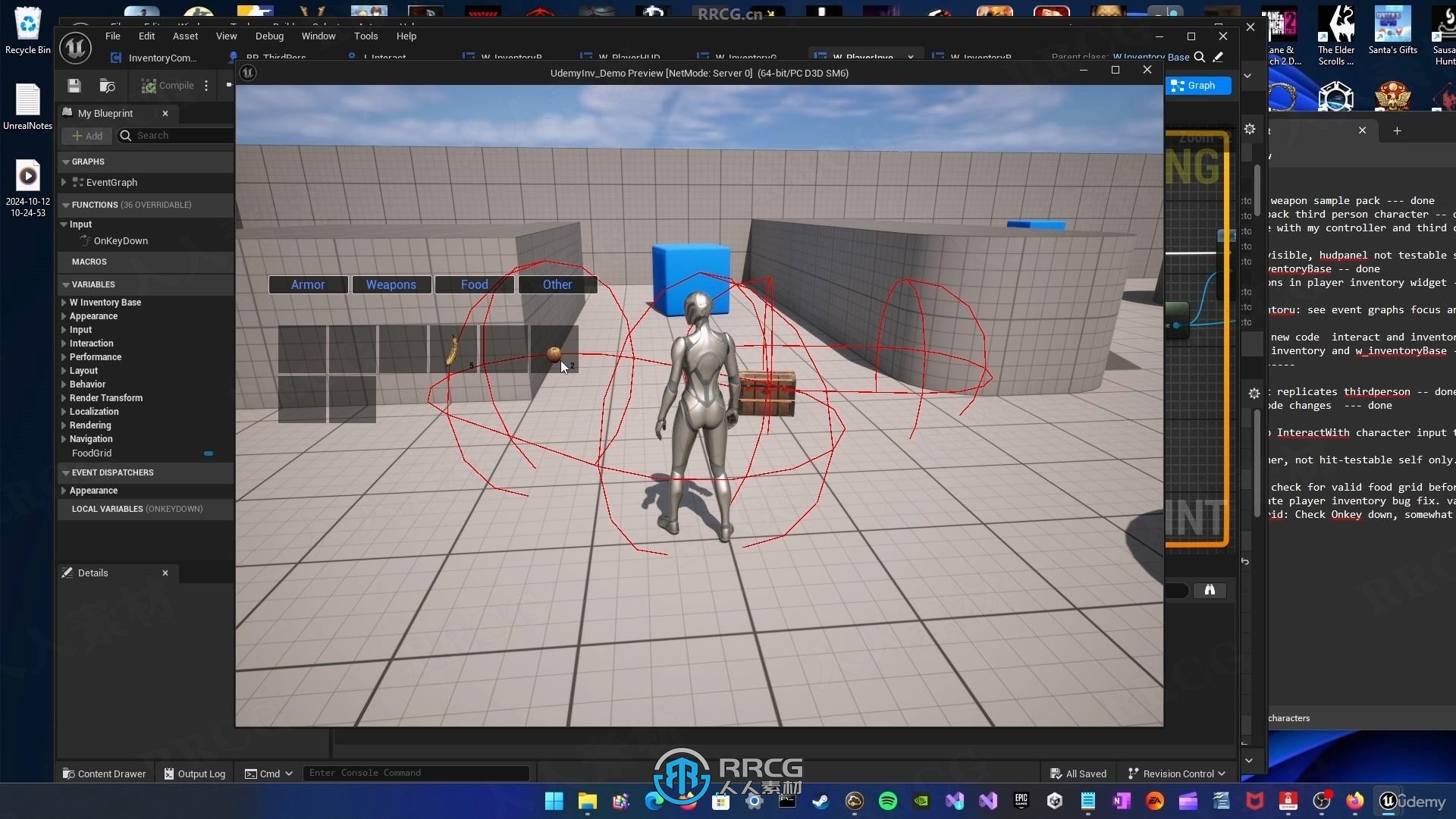Open upper panel settings gear
This screenshot has height=819, width=1456.
click(x=1250, y=130)
